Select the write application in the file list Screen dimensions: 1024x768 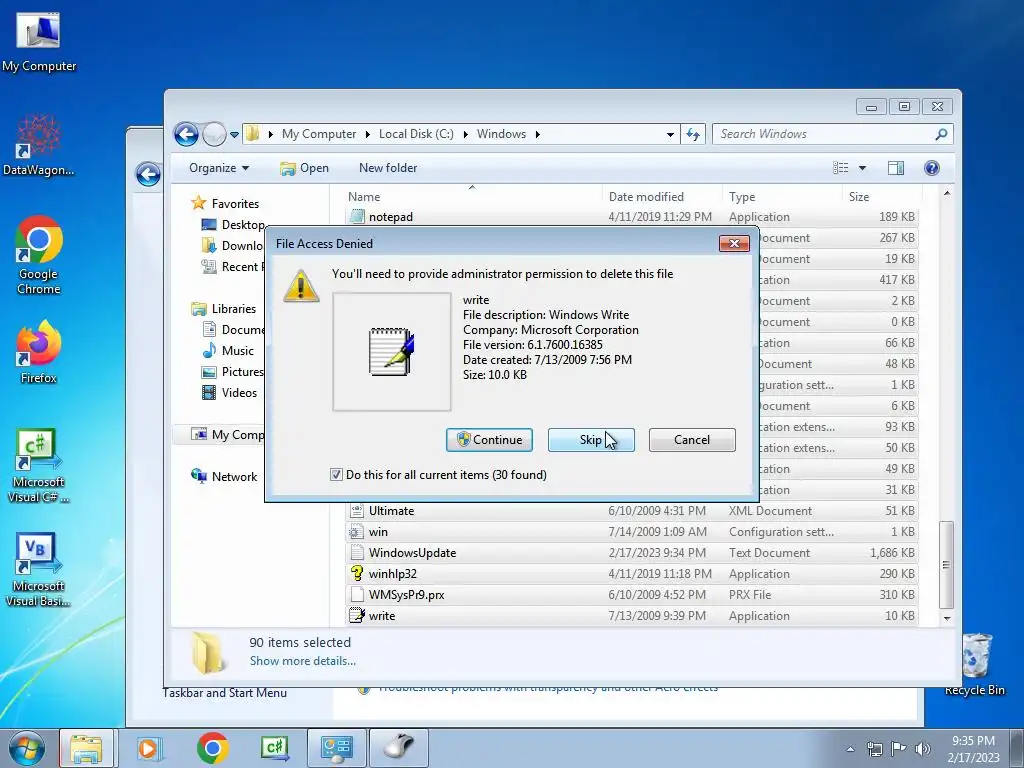click(632, 616)
